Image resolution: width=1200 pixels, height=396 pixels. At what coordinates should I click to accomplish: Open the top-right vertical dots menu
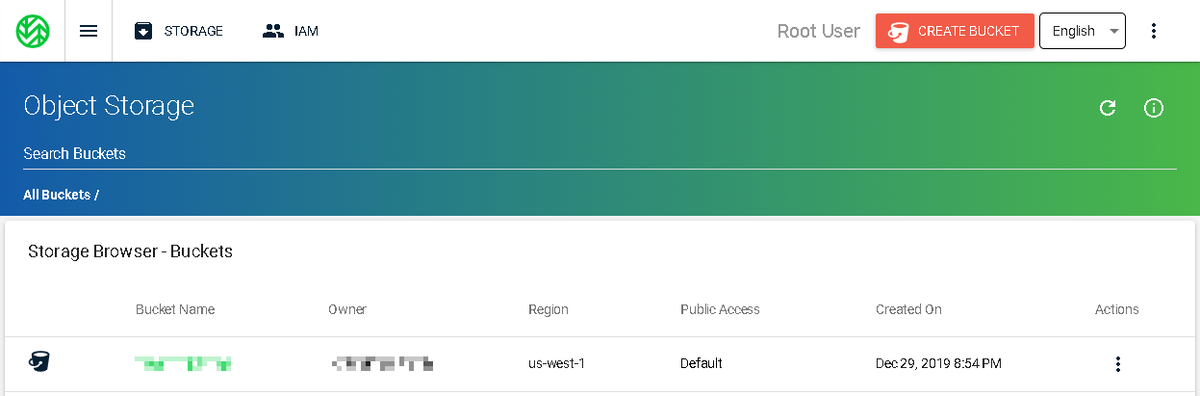click(1153, 31)
